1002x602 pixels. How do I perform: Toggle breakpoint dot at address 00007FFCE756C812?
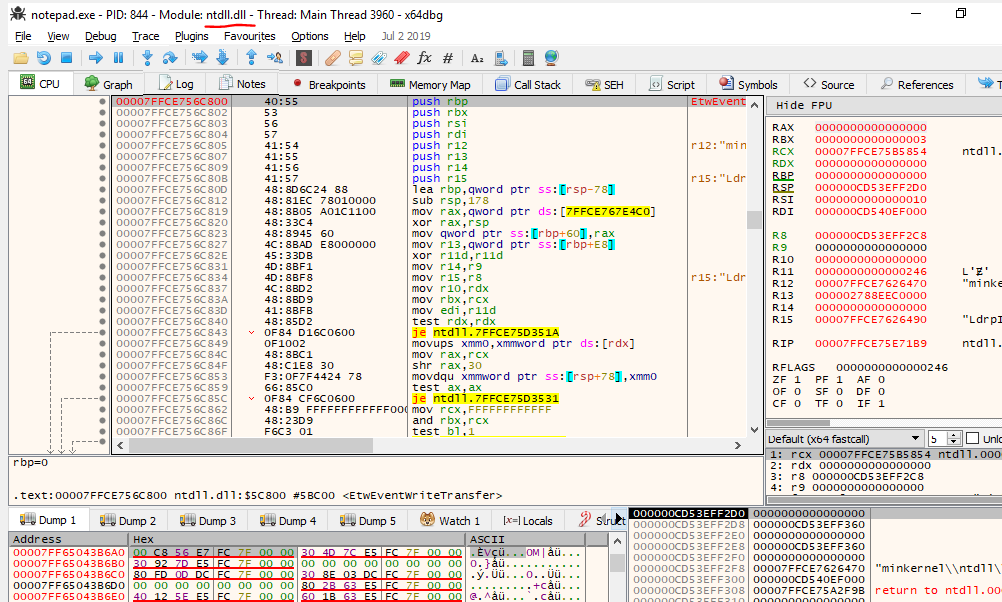point(102,200)
